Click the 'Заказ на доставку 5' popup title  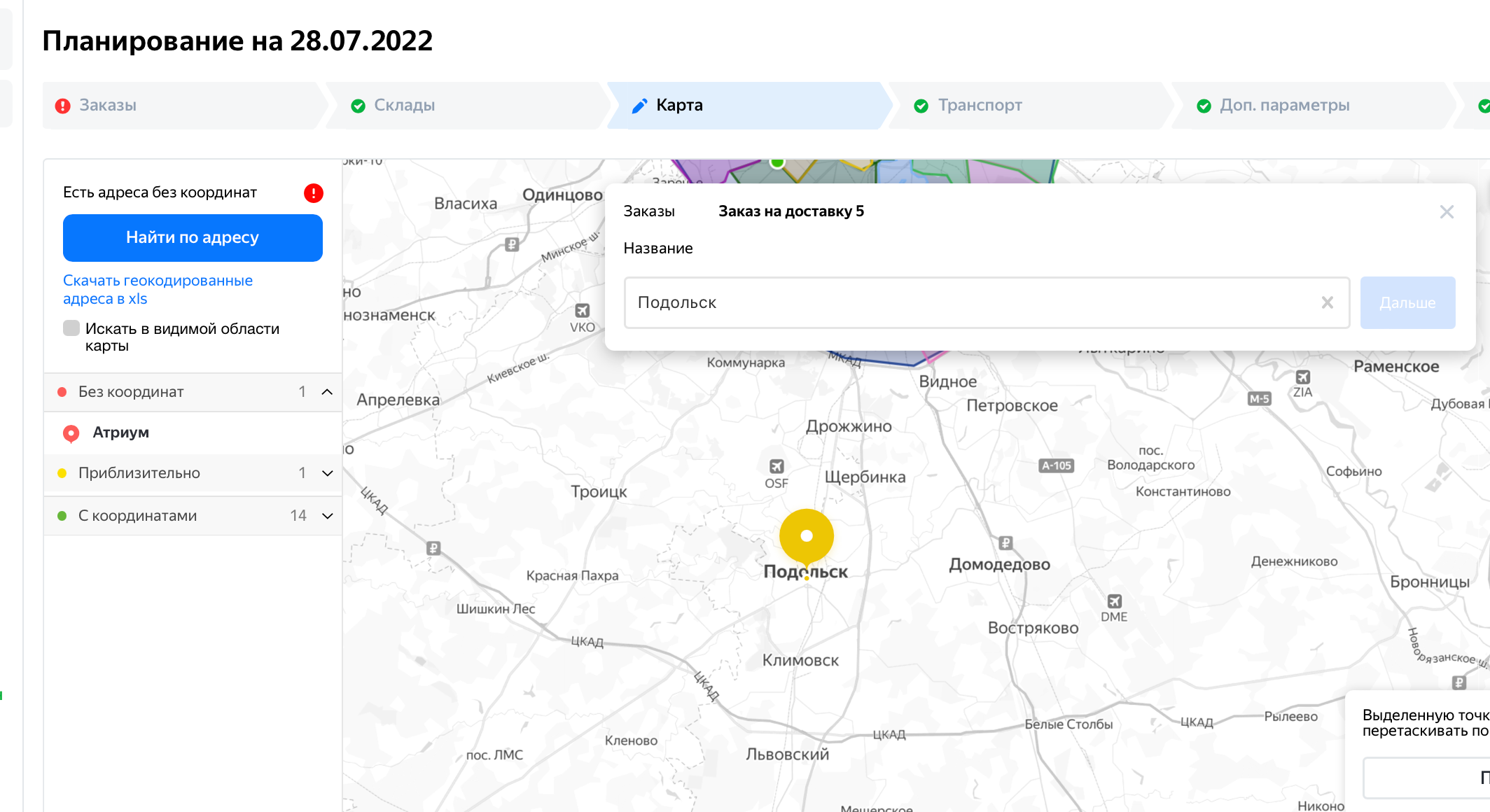[791, 211]
